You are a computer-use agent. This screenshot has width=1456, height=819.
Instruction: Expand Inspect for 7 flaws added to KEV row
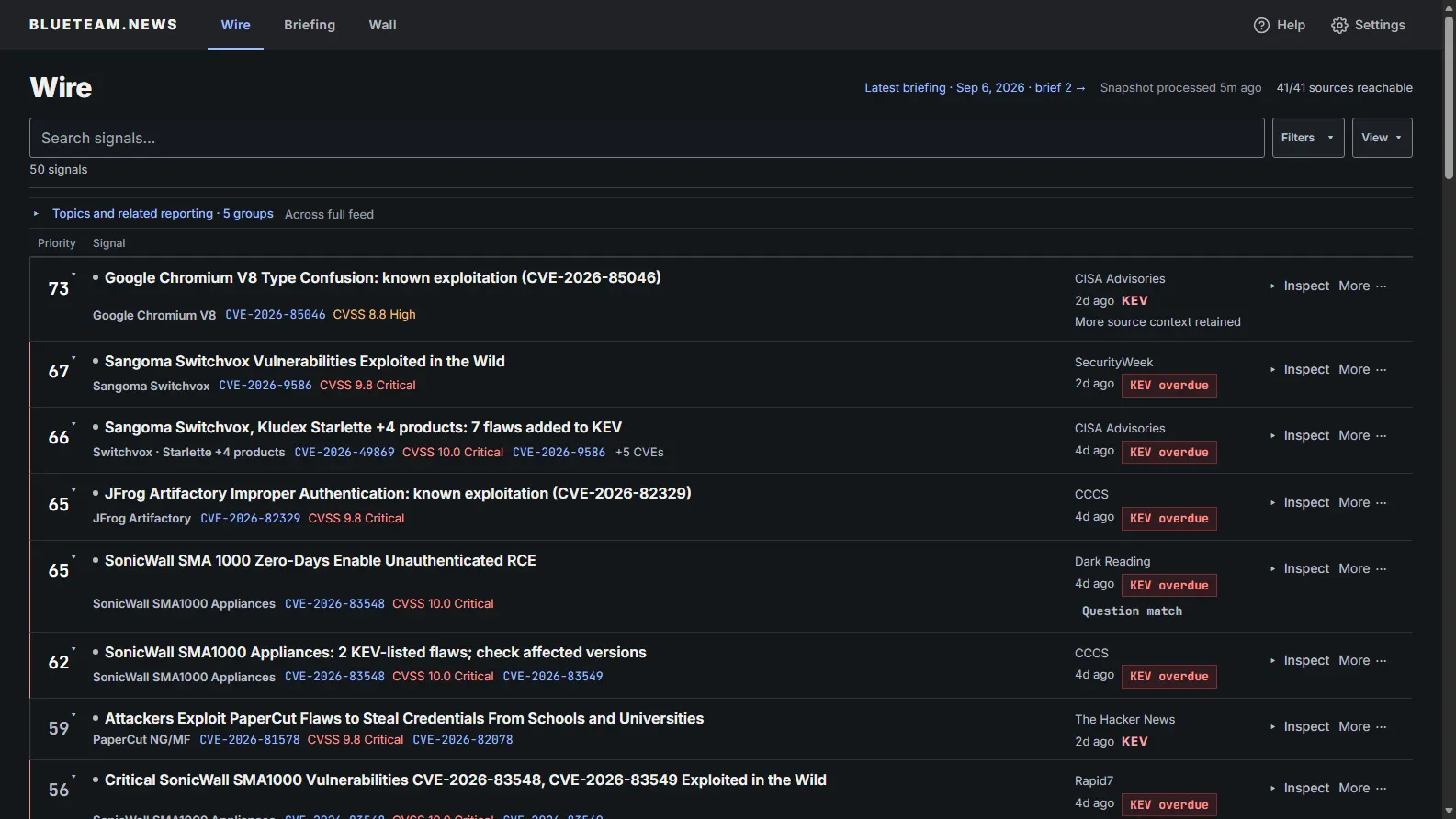[1299, 435]
